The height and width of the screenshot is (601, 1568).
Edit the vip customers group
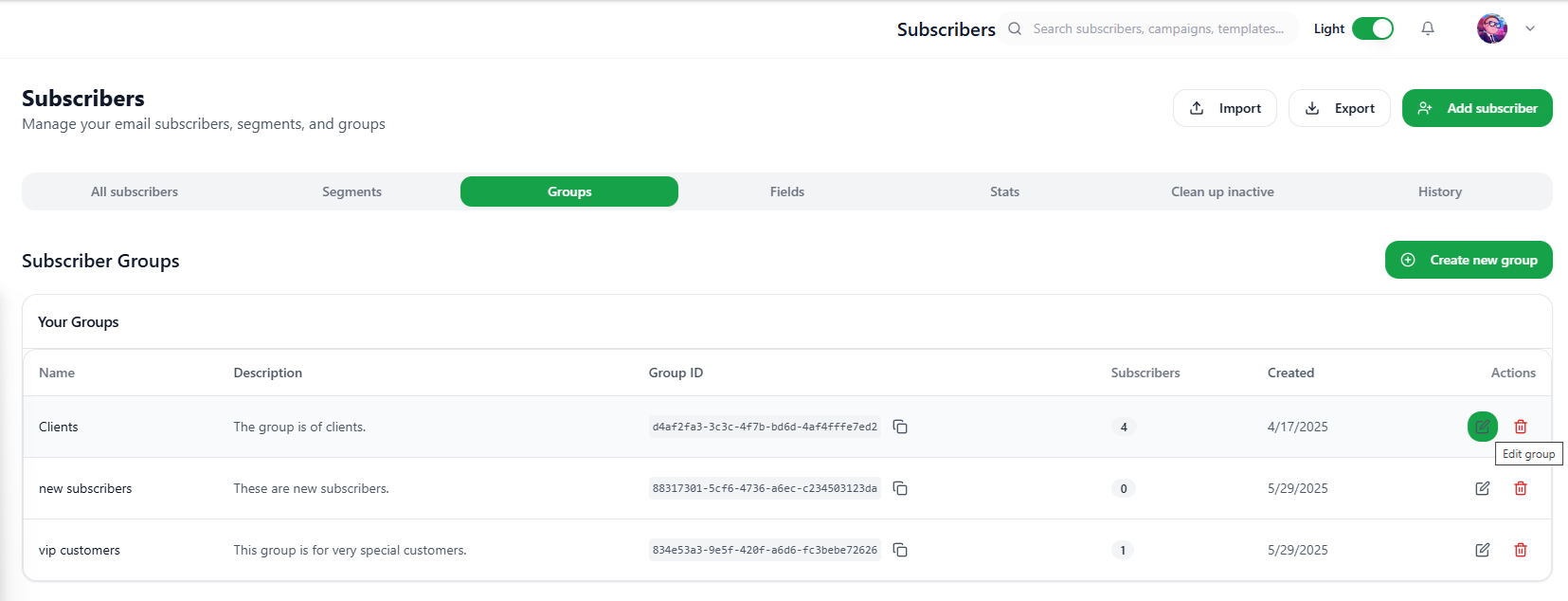click(x=1483, y=550)
